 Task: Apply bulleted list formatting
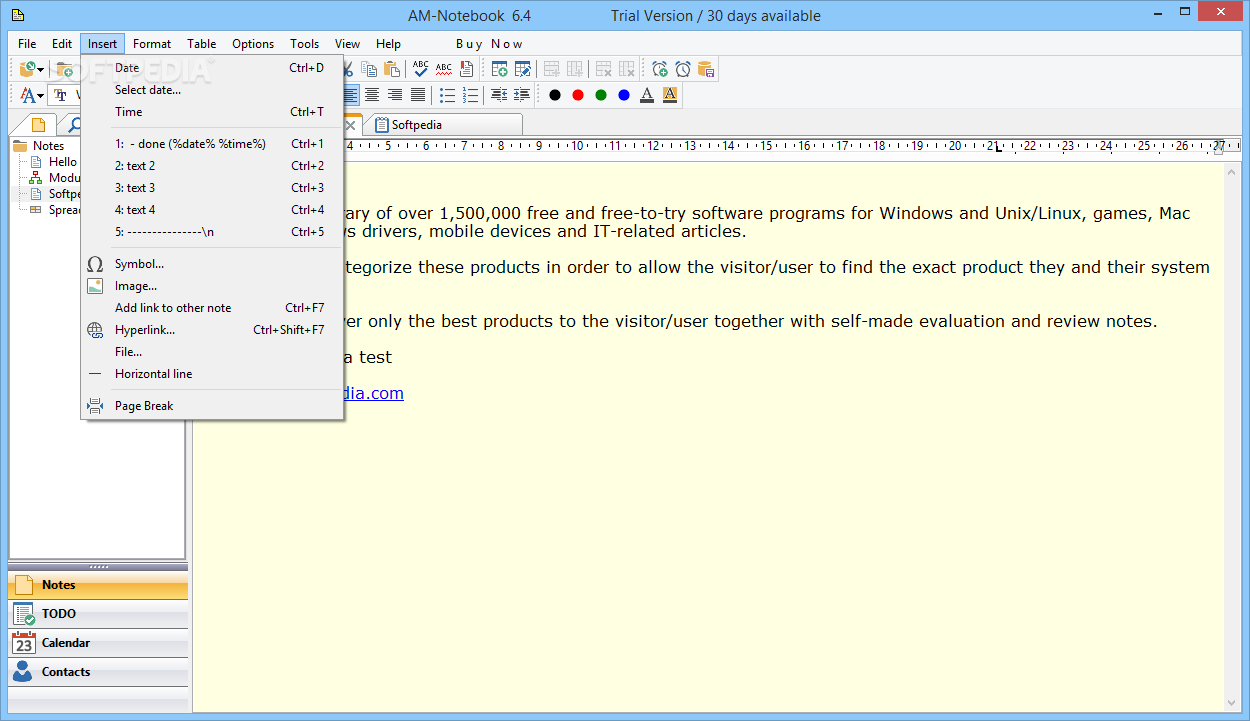click(447, 95)
